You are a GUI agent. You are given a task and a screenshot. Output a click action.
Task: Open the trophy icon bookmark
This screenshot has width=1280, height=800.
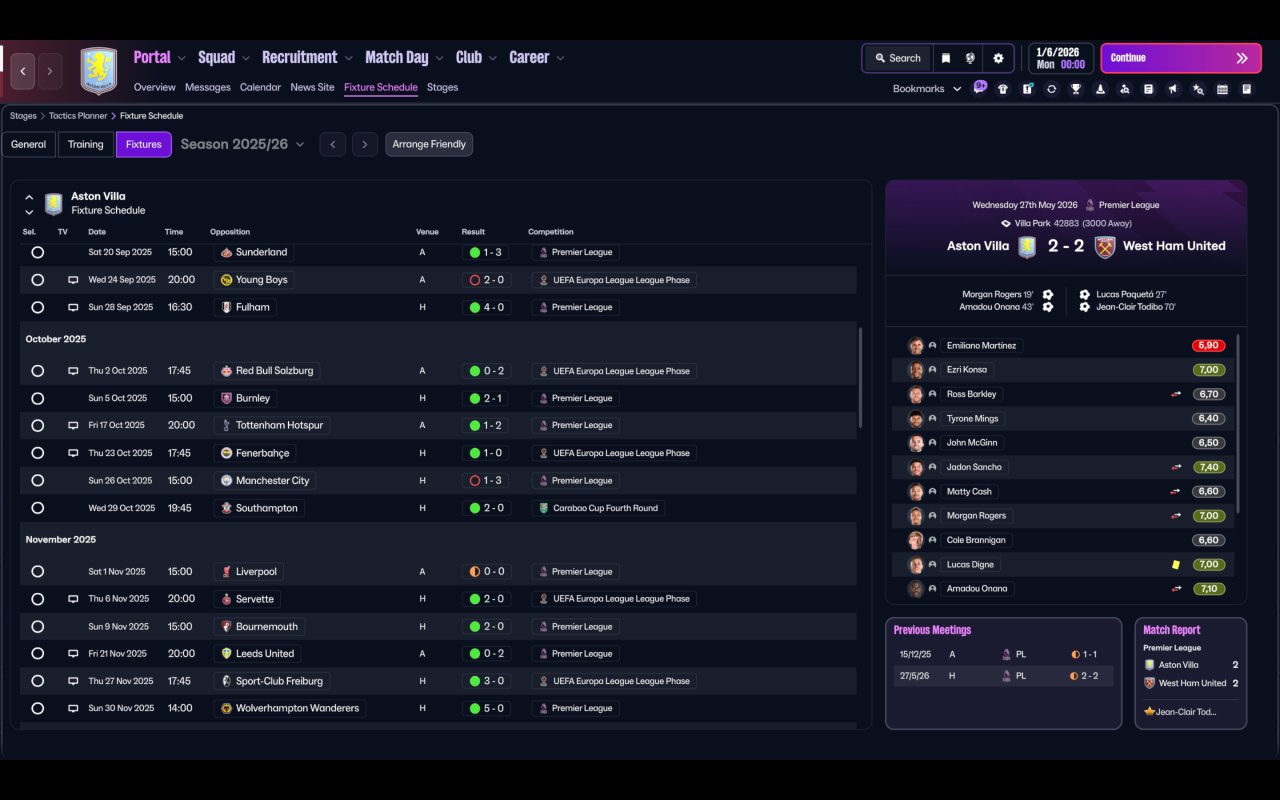click(1076, 89)
